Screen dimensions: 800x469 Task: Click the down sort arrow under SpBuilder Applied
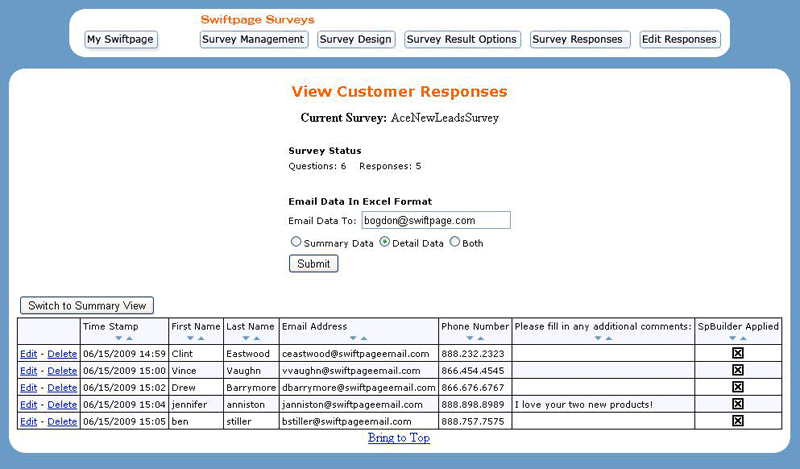tap(733, 338)
